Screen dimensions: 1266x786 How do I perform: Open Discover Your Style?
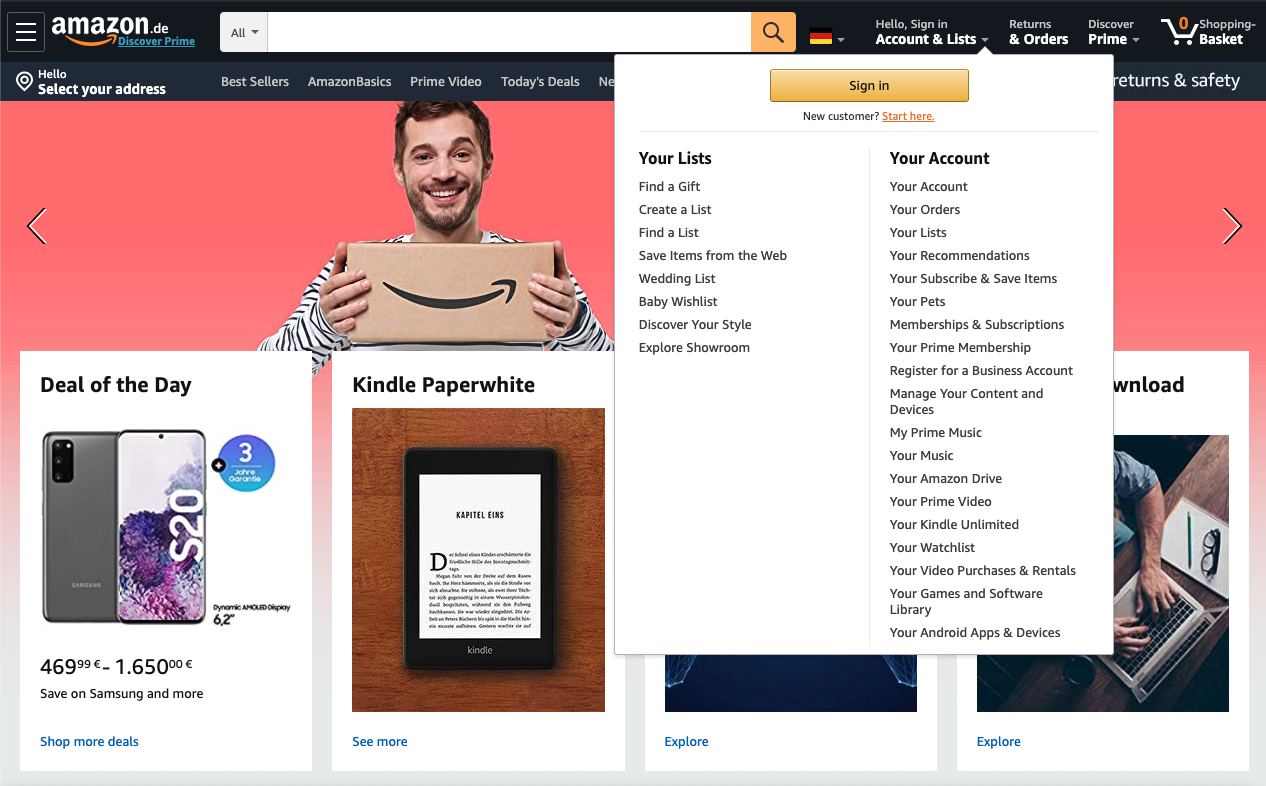[695, 324]
